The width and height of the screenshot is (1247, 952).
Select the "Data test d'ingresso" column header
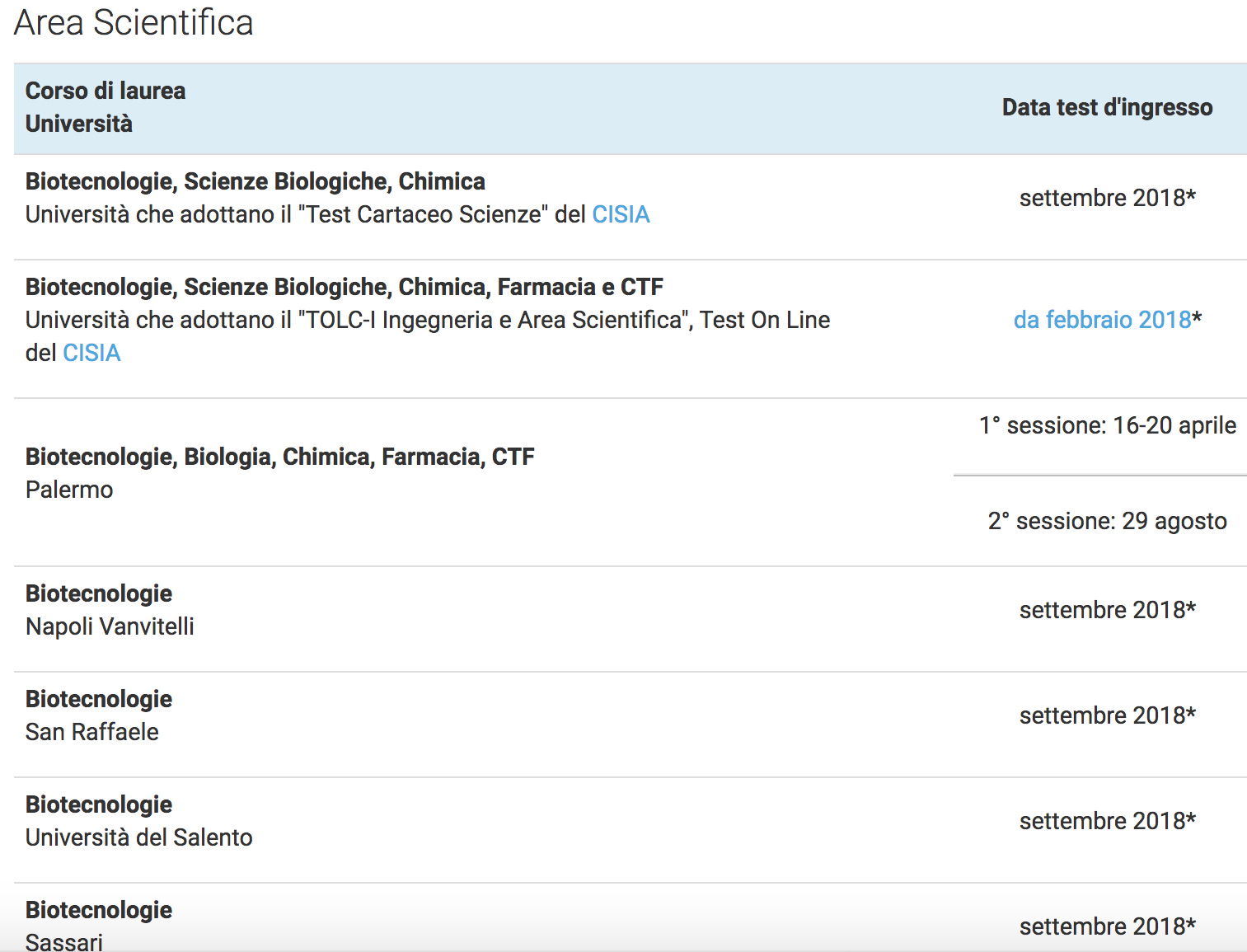(x=1107, y=107)
